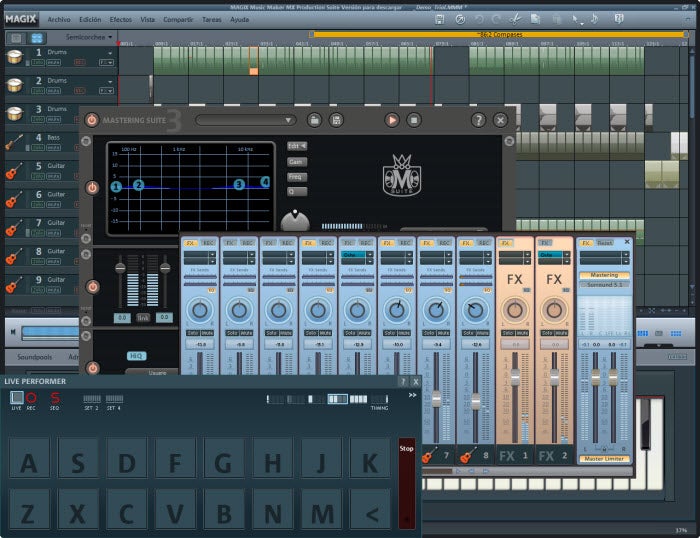Click Reset button on master channel
Screen dimensions: 700x538
604,243
